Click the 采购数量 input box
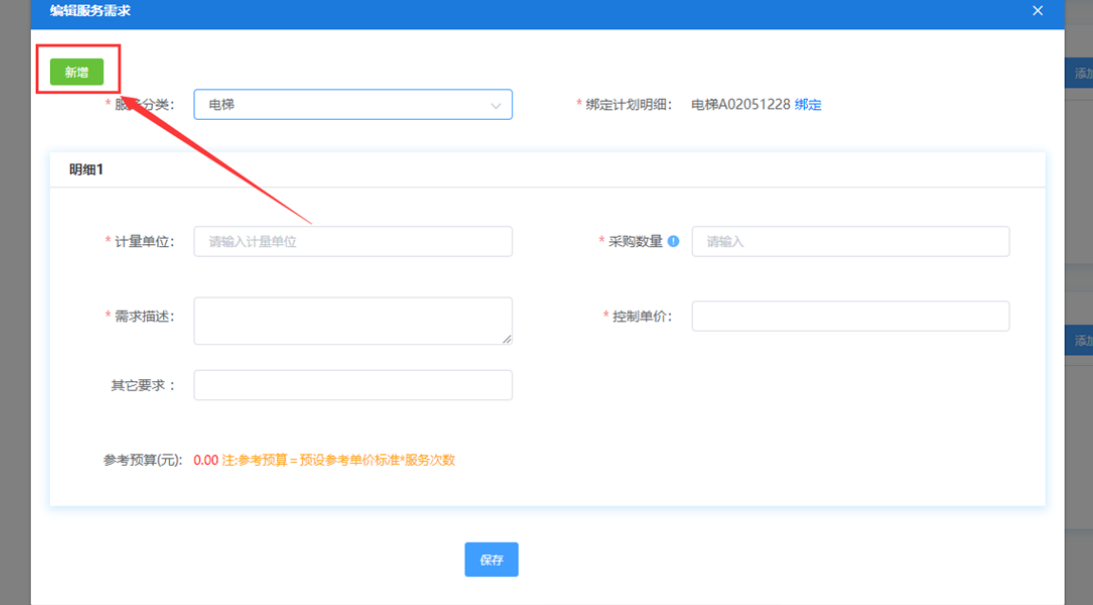Screen dimensions: 1093x605 pyautogui.click(x=850, y=241)
